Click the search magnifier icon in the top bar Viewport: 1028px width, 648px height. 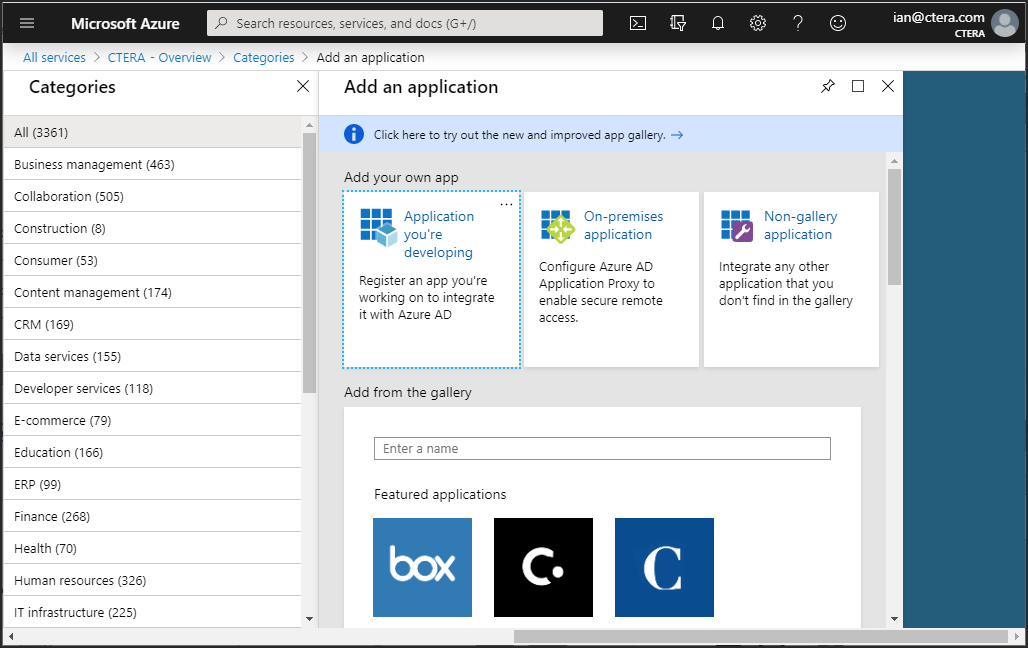tap(222, 23)
